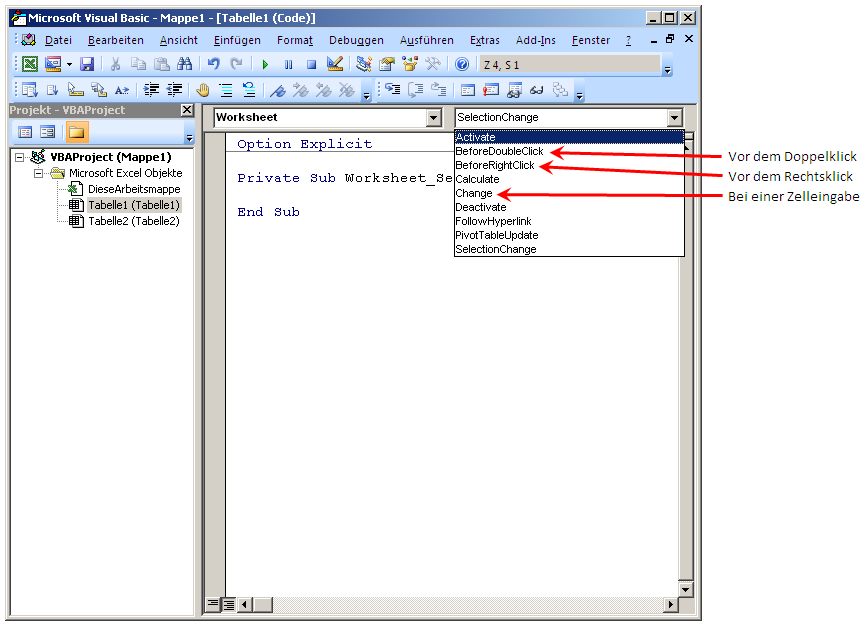Click the Break (pause) icon

pyautogui.click(x=289, y=65)
